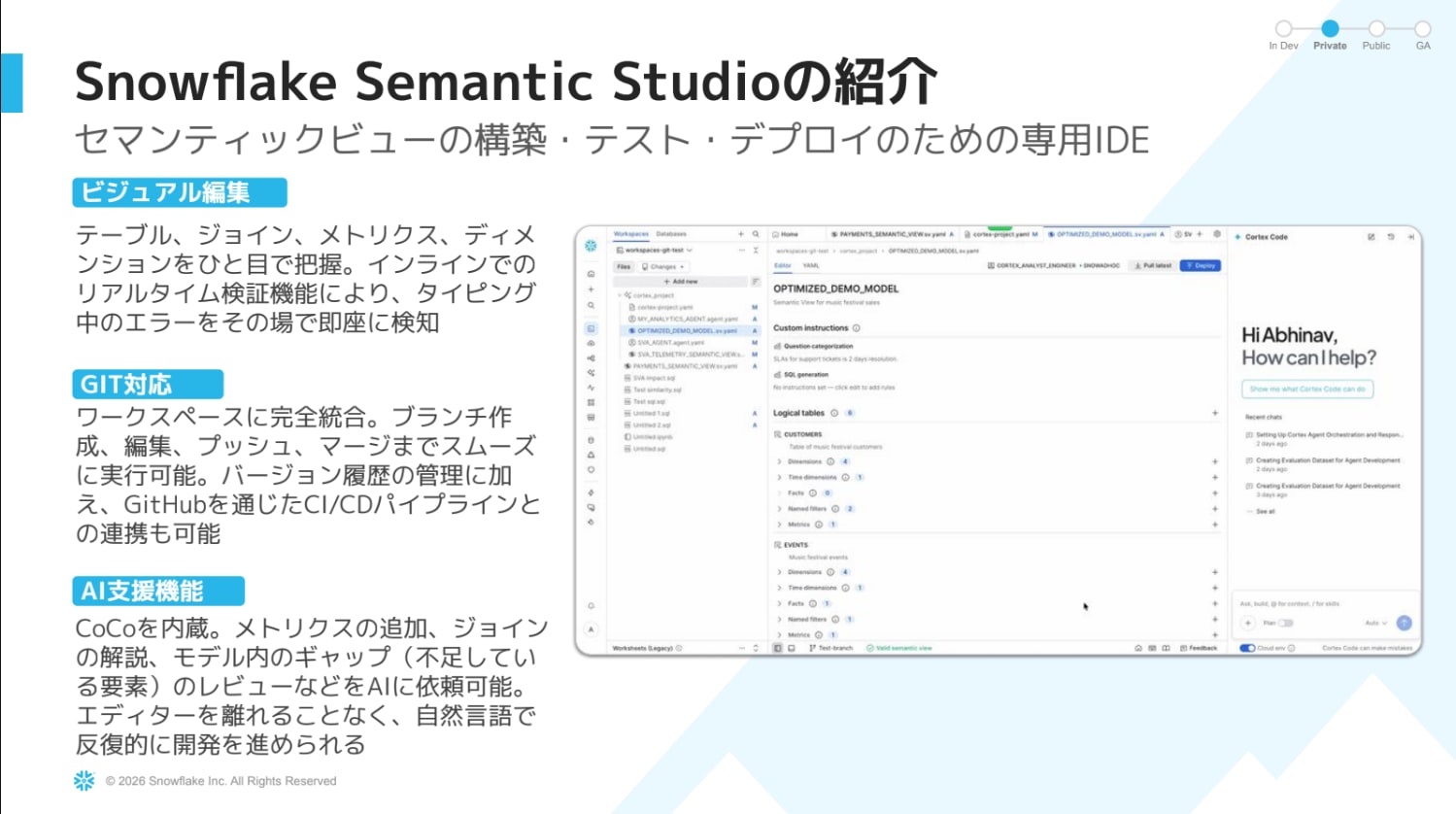Click the send arrow in Cortex Code
The image size is (1456, 814).
tap(1404, 623)
